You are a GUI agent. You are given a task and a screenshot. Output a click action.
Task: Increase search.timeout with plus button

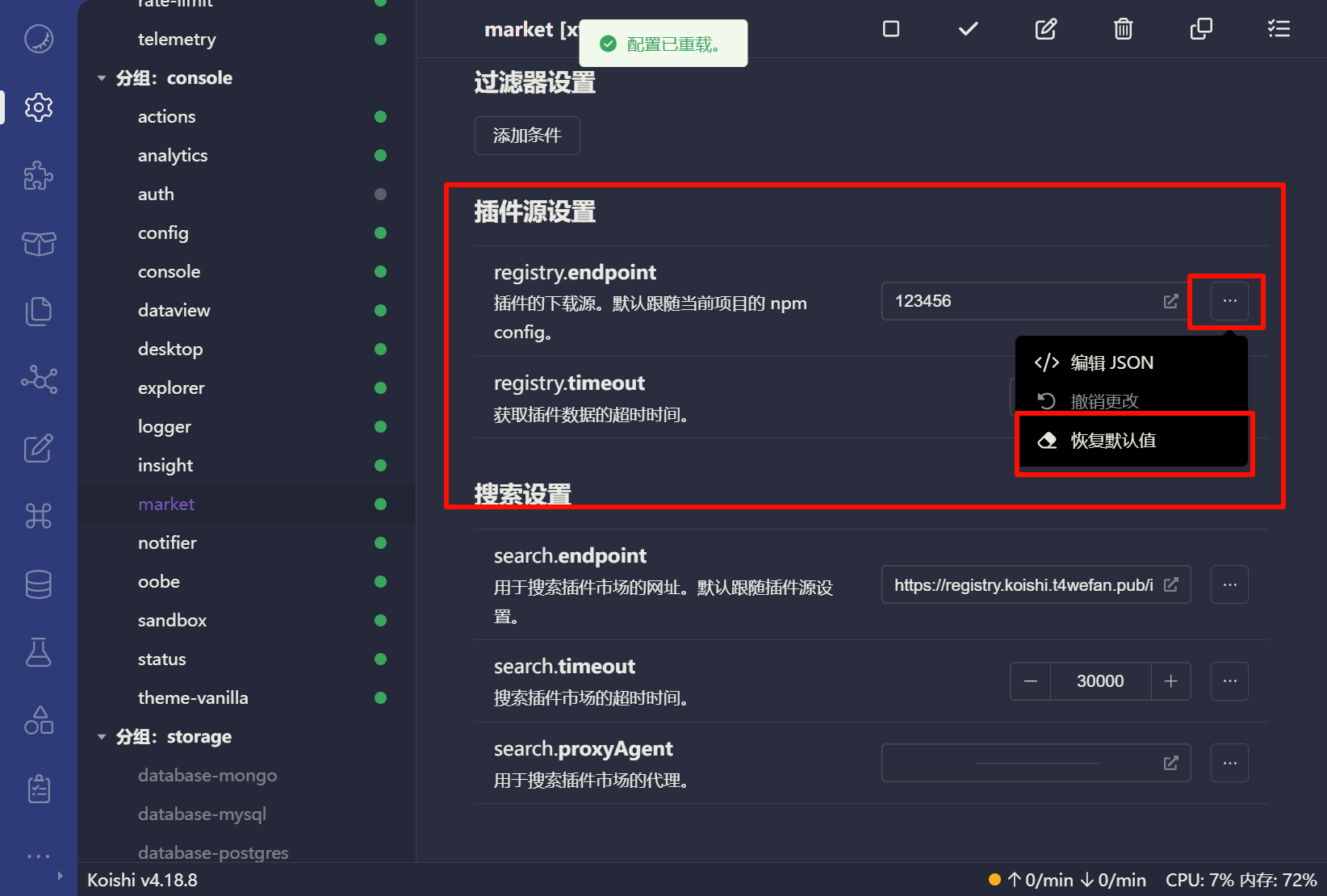point(1170,681)
